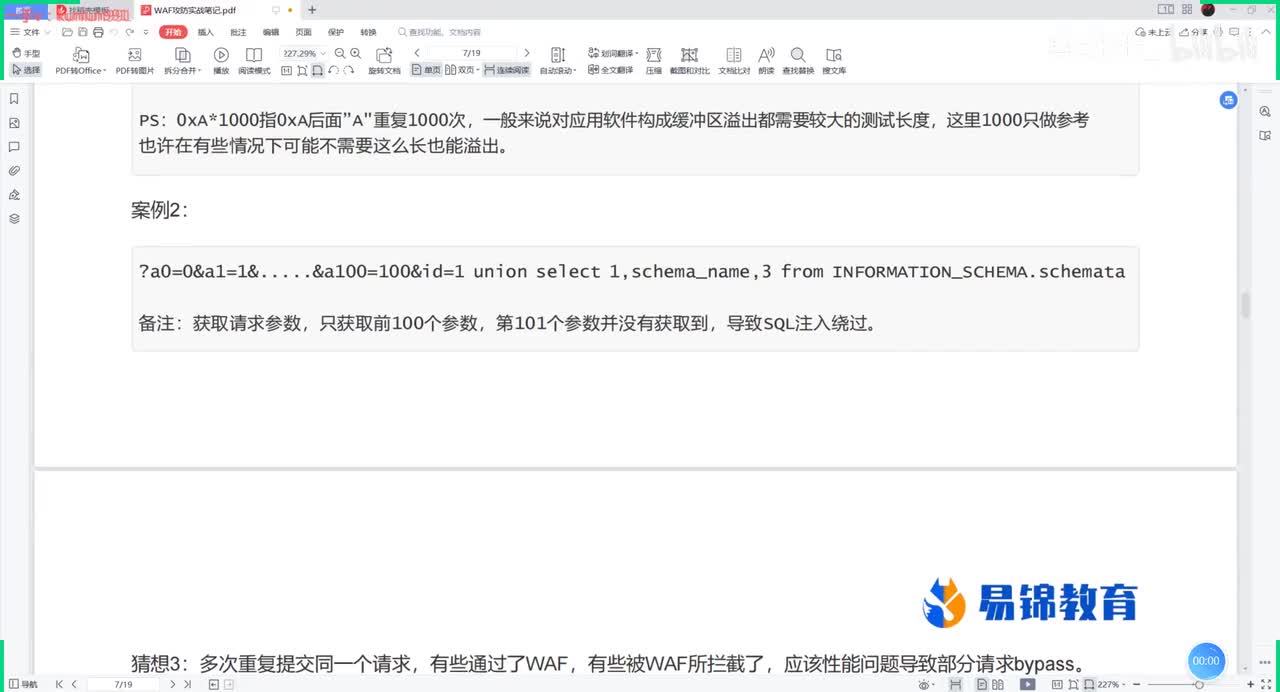1280x692 pixels.
Task: Toggle fit-width page icon in toolbar
Action: [x=317, y=70]
